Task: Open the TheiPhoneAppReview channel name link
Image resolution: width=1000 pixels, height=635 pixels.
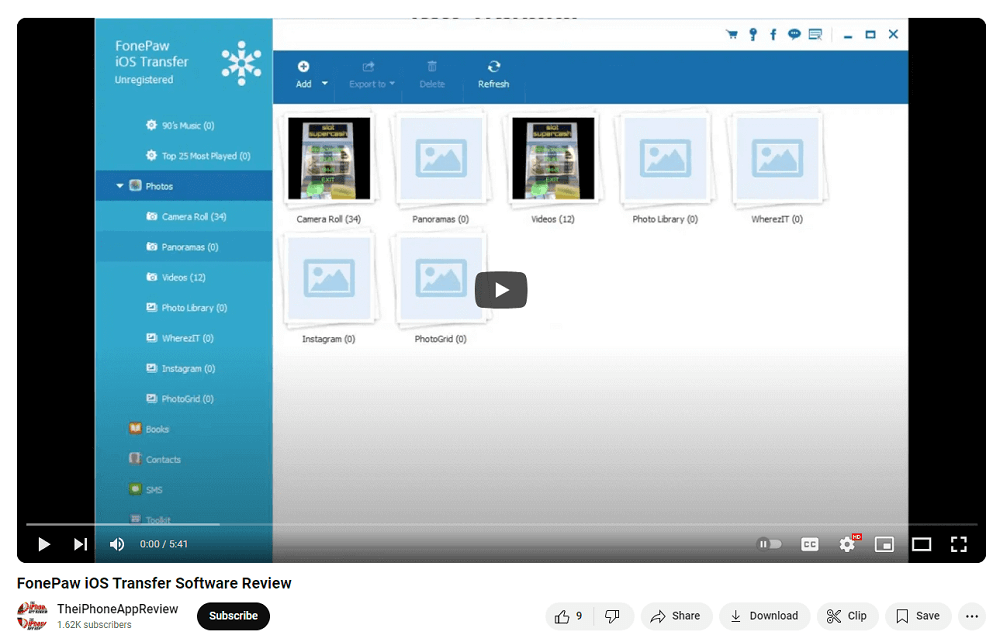Action: (117, 609)
